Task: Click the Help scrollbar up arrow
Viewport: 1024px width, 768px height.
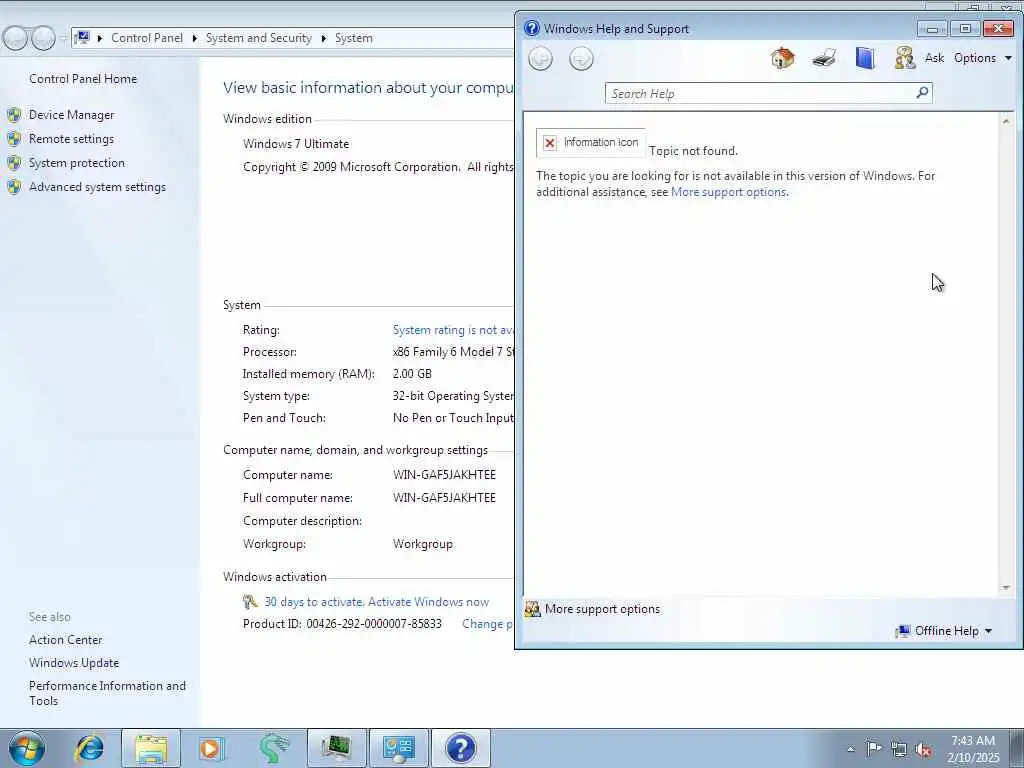Action: click(1006, 121)
